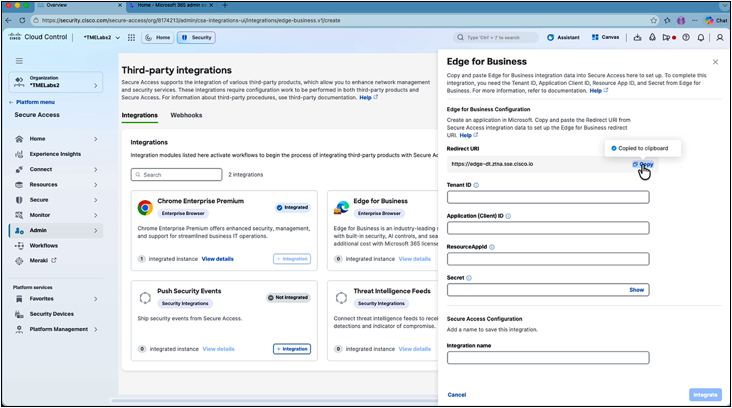Click the notifications bell icon
The width and height of the screenshot is (732, 408).
701,37
